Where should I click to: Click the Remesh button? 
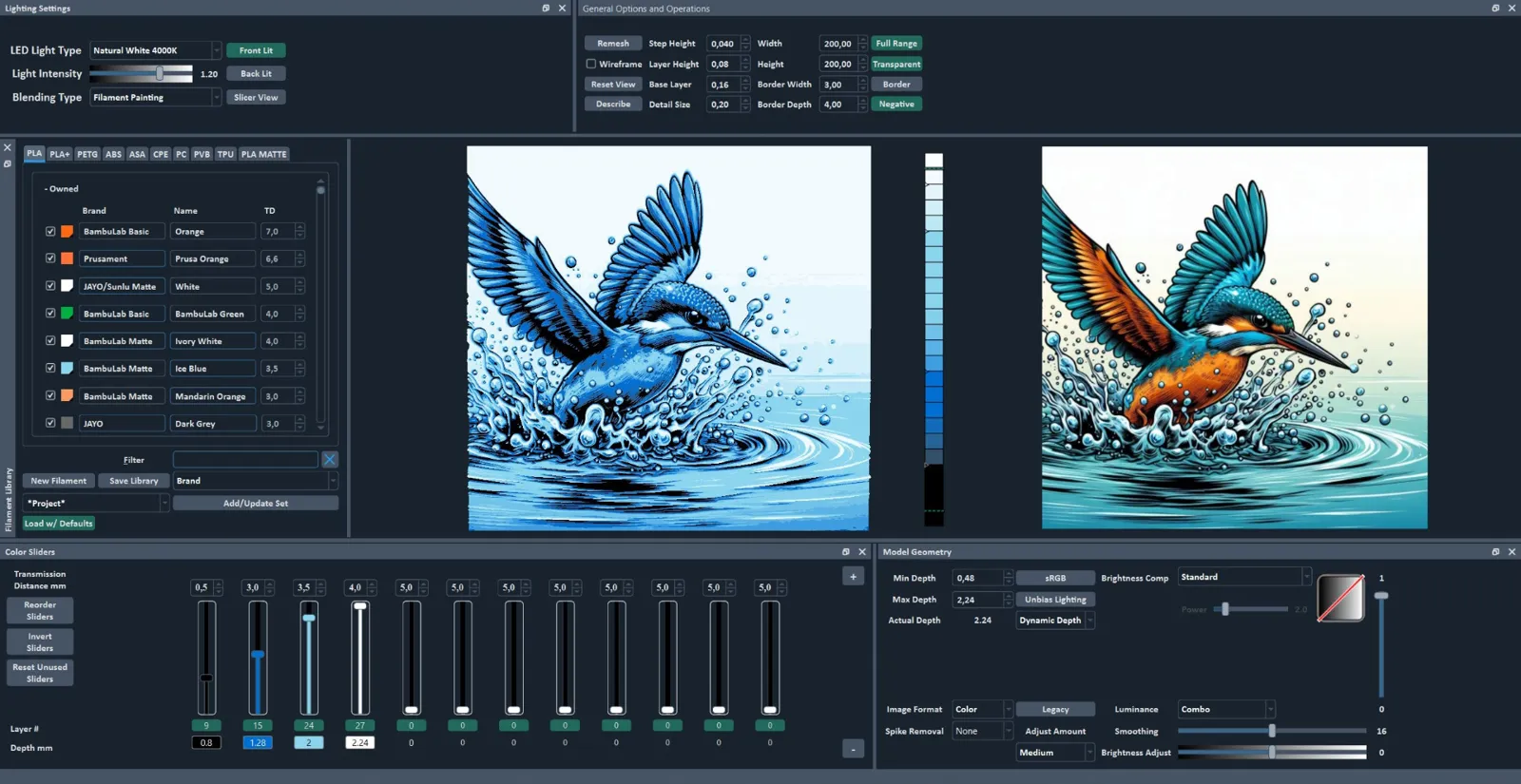(x=613, y=44)
